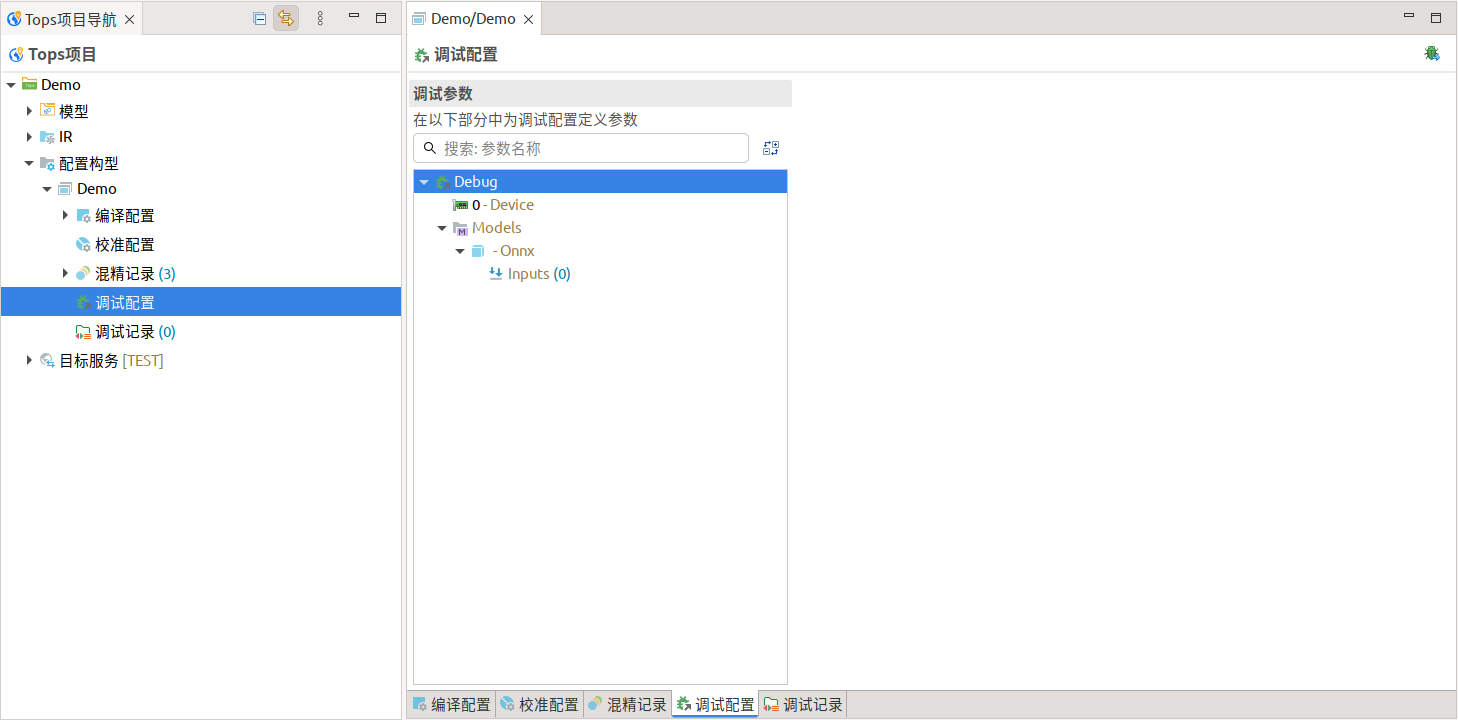
Task: Collapse the Debug parameter node
Action: point(424,182)
